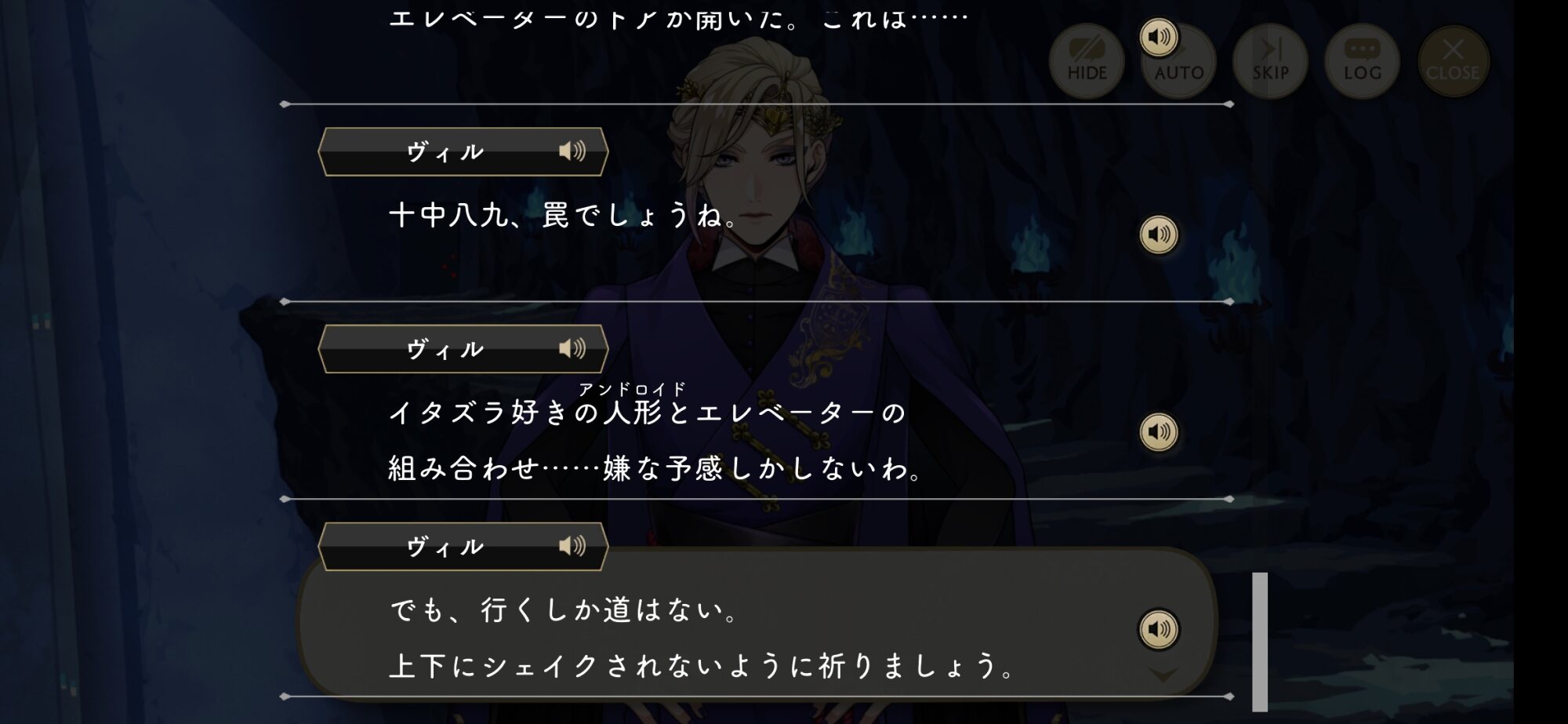Play voice for the top partially visible line
1568x724 pixels.
tap(1158, 37)
